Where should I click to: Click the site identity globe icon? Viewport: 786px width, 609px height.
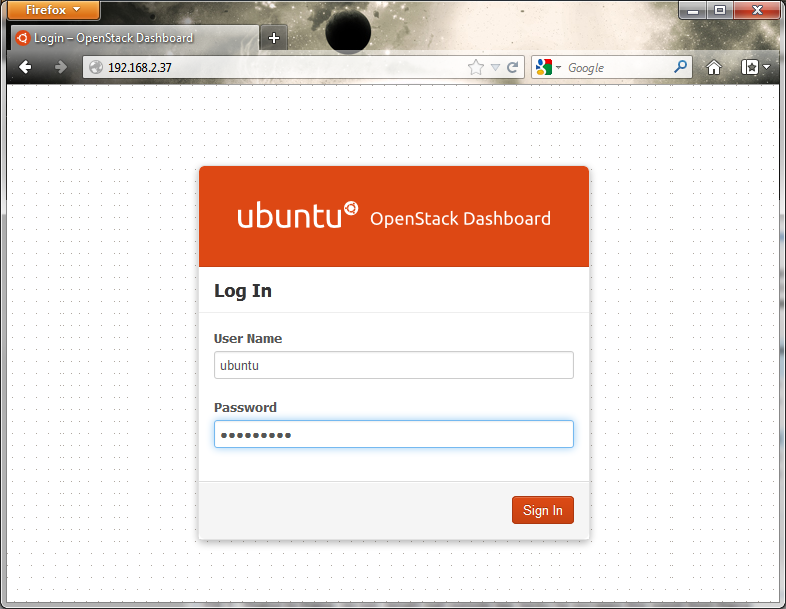(x=96, y=67)
